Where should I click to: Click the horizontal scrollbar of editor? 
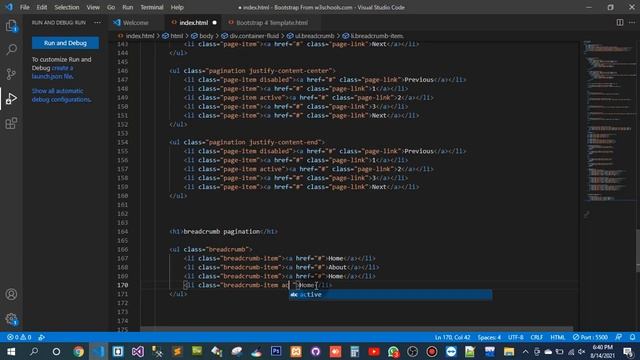pos(356,329)
